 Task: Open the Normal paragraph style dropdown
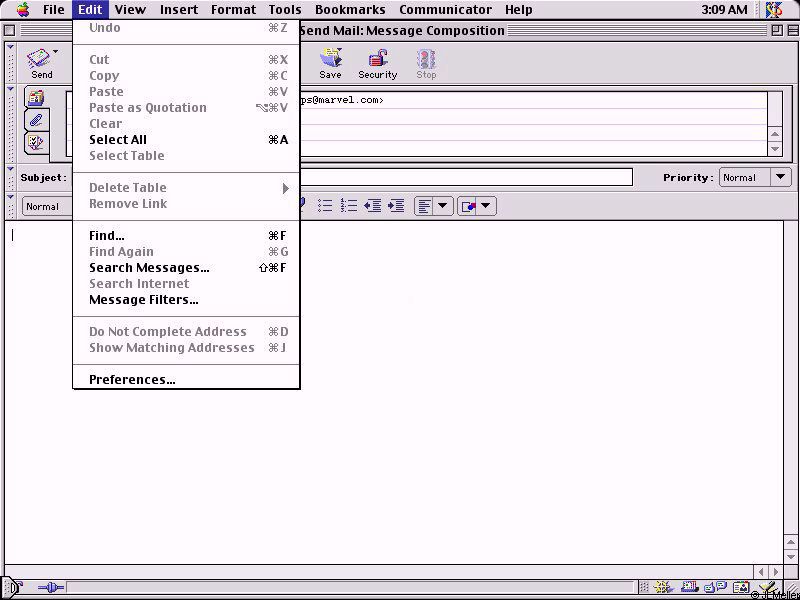(x=47, y=206)
